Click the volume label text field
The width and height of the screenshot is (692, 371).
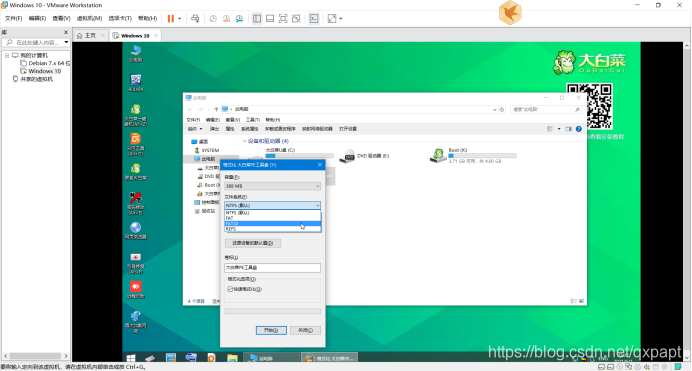272,268
